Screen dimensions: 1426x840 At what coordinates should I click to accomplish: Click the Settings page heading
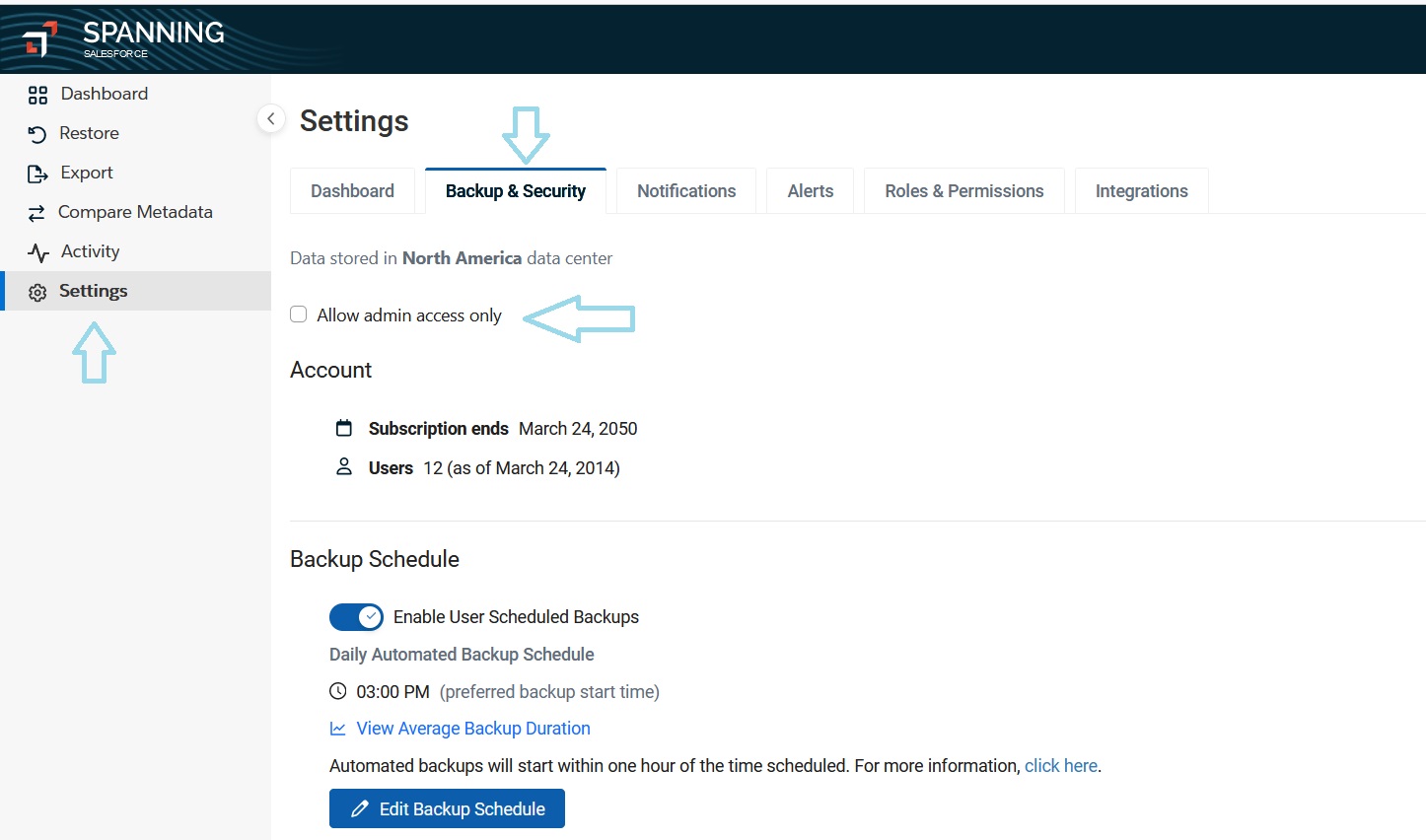(x=354, y=121)
